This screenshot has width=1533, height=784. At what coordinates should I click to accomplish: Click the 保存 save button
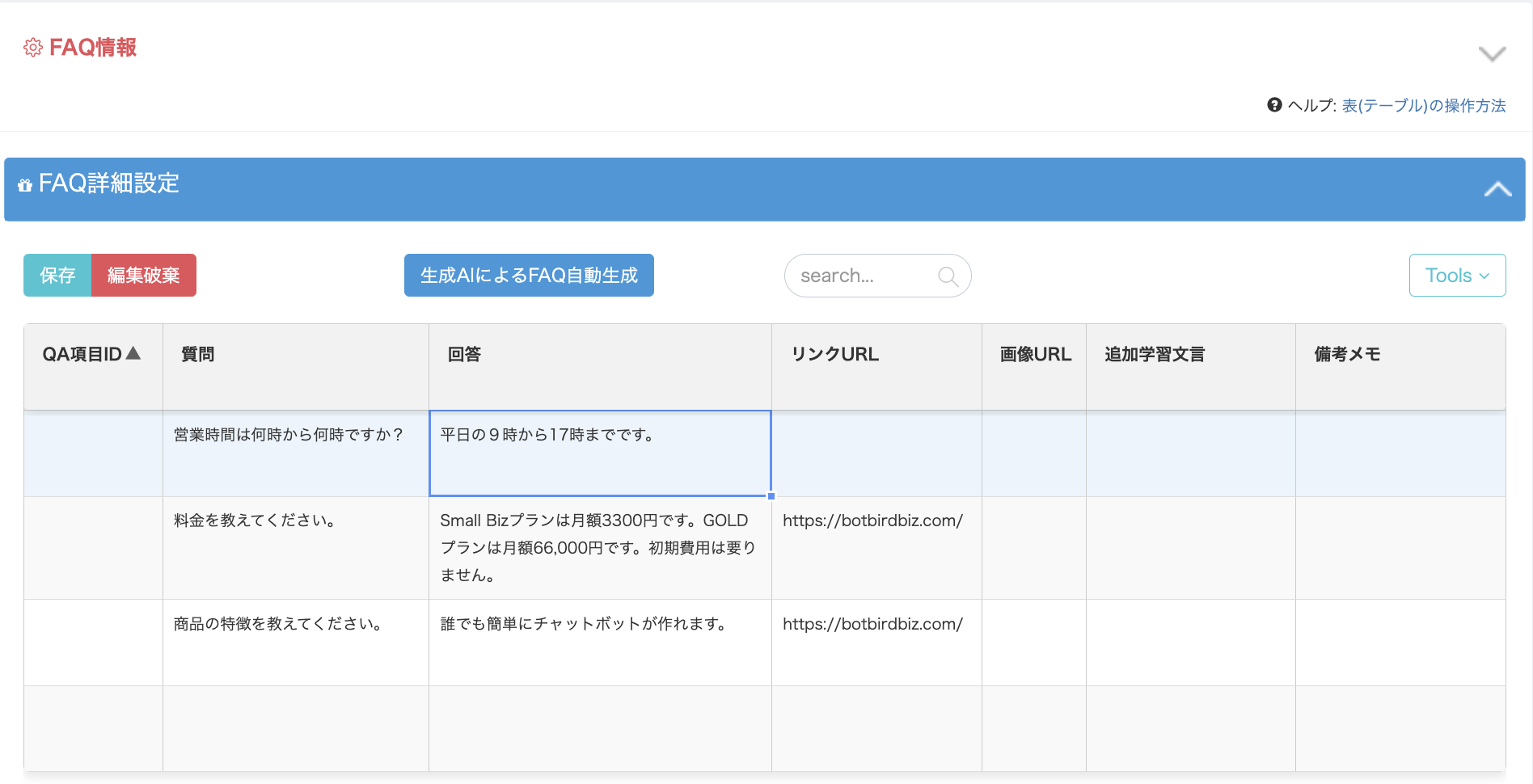pyautogui.click(x=57, y=276)
